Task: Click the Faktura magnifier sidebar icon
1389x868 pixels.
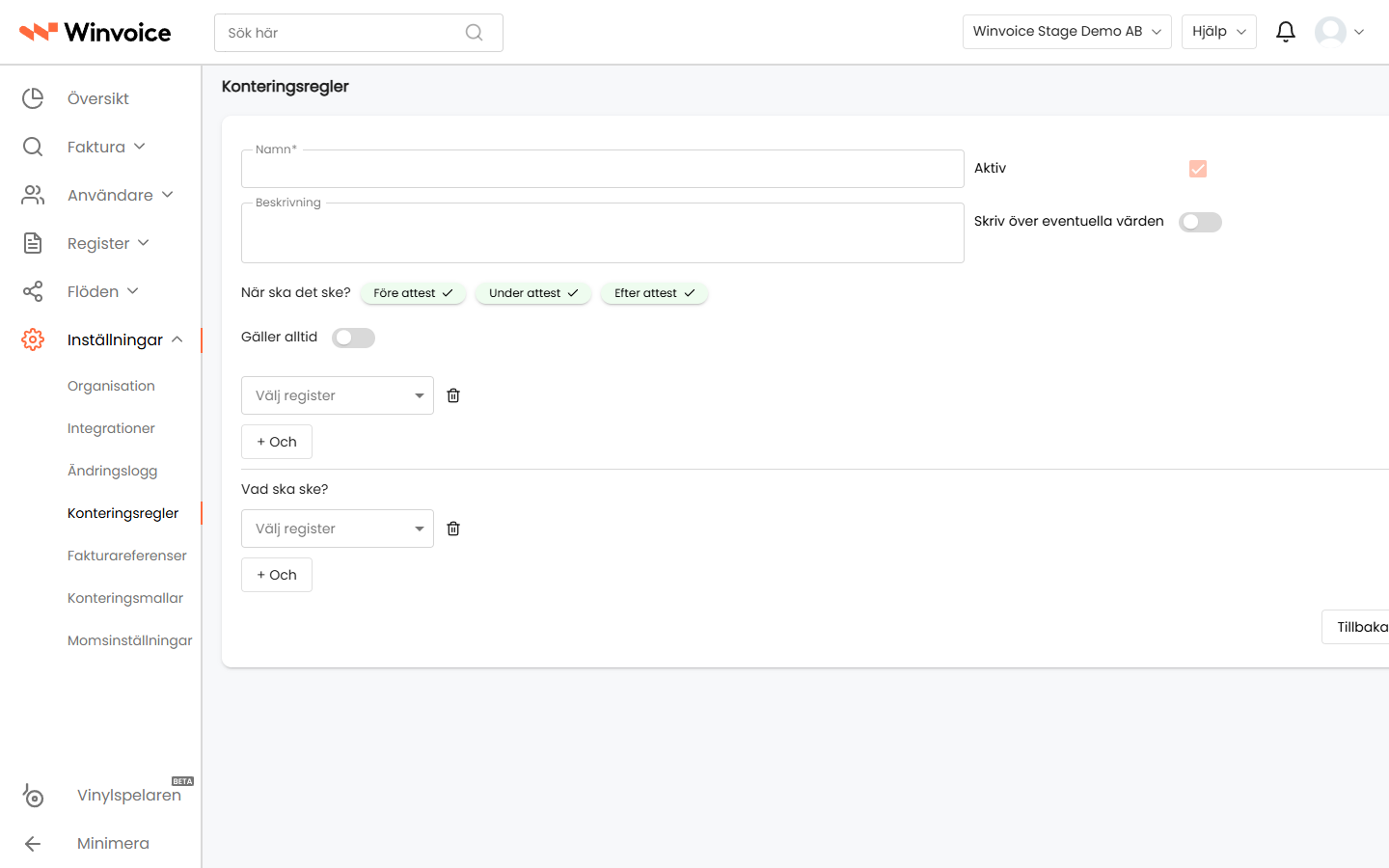Action: [x=33, y=147]
